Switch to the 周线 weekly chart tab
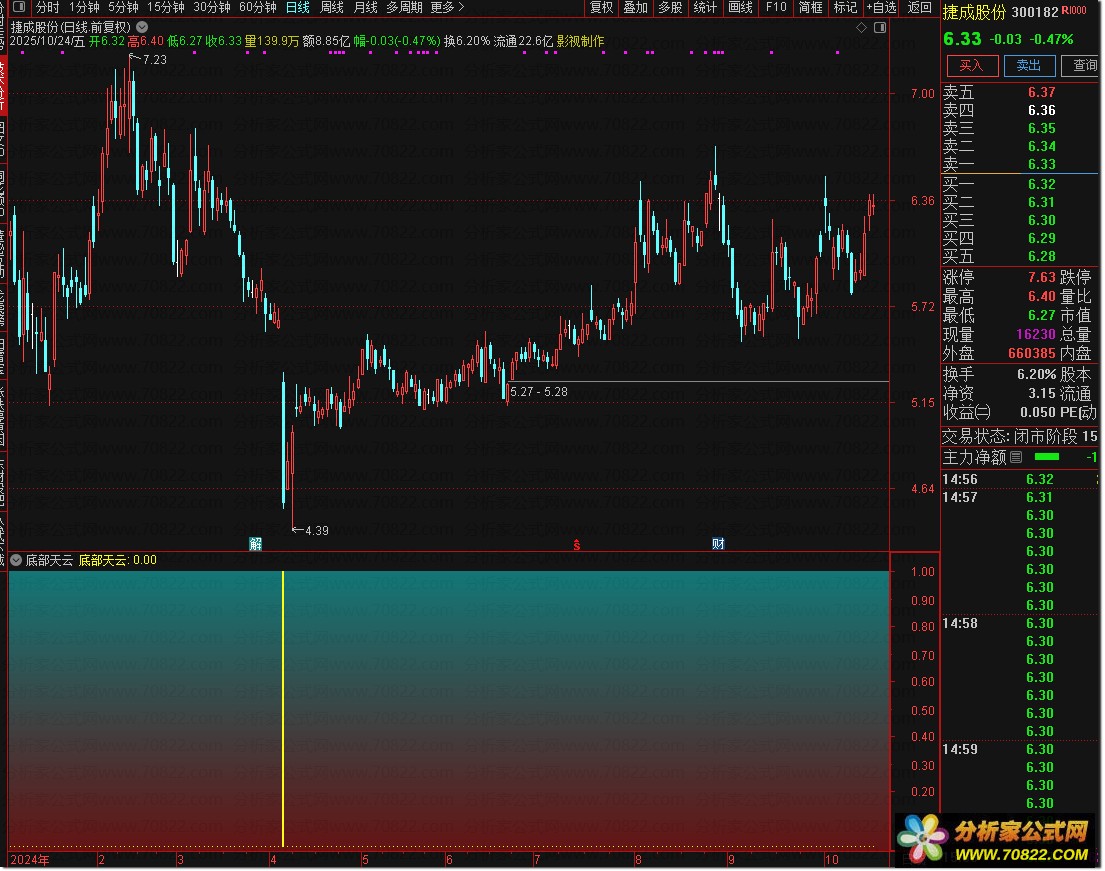This screenshot has height=871, width=1105. click(331, 7)
